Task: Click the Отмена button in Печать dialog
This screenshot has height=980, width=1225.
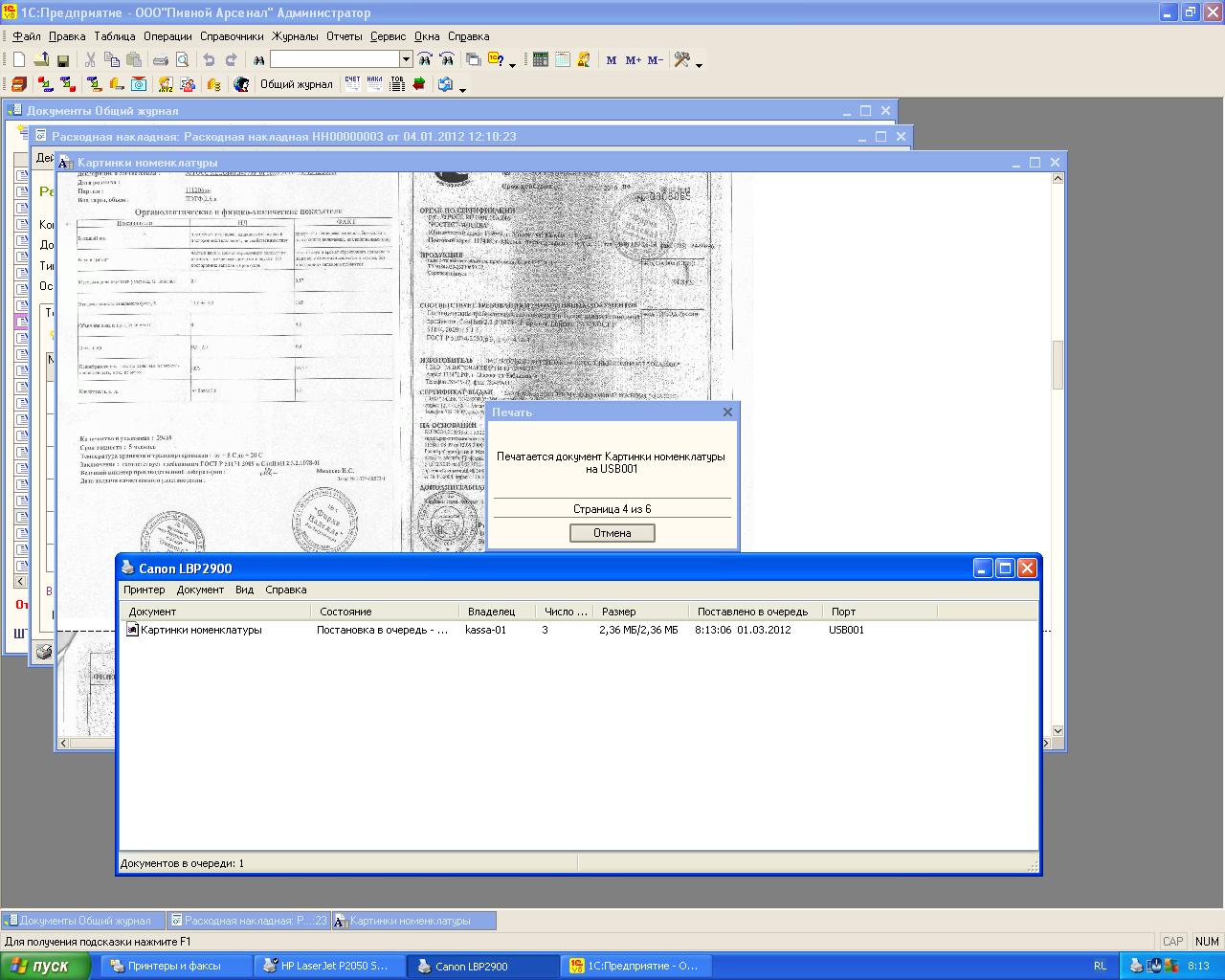Action: point(612,533)
